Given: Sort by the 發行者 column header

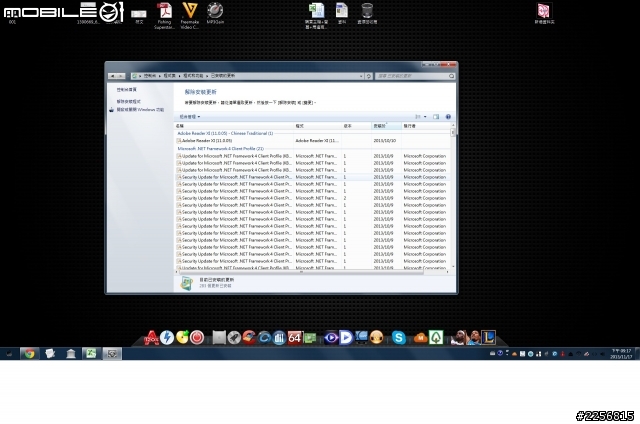Looking at the screenshot, I should 425,126.
